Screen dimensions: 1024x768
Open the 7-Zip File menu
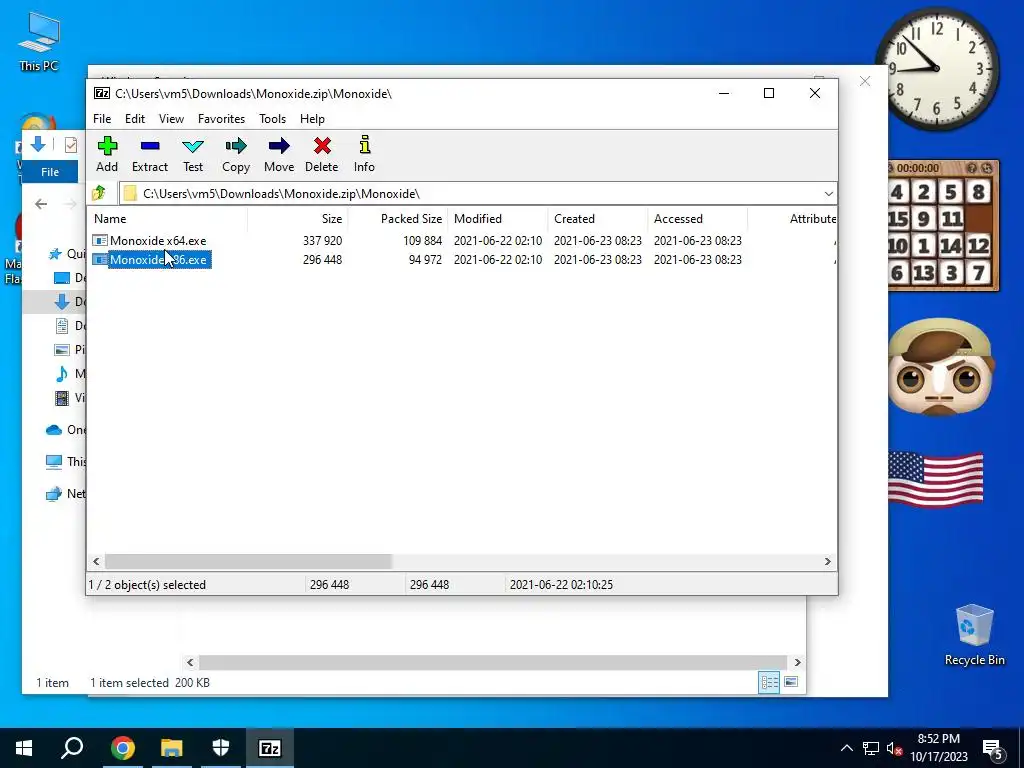pyautogui.click(x=102, y=119)
